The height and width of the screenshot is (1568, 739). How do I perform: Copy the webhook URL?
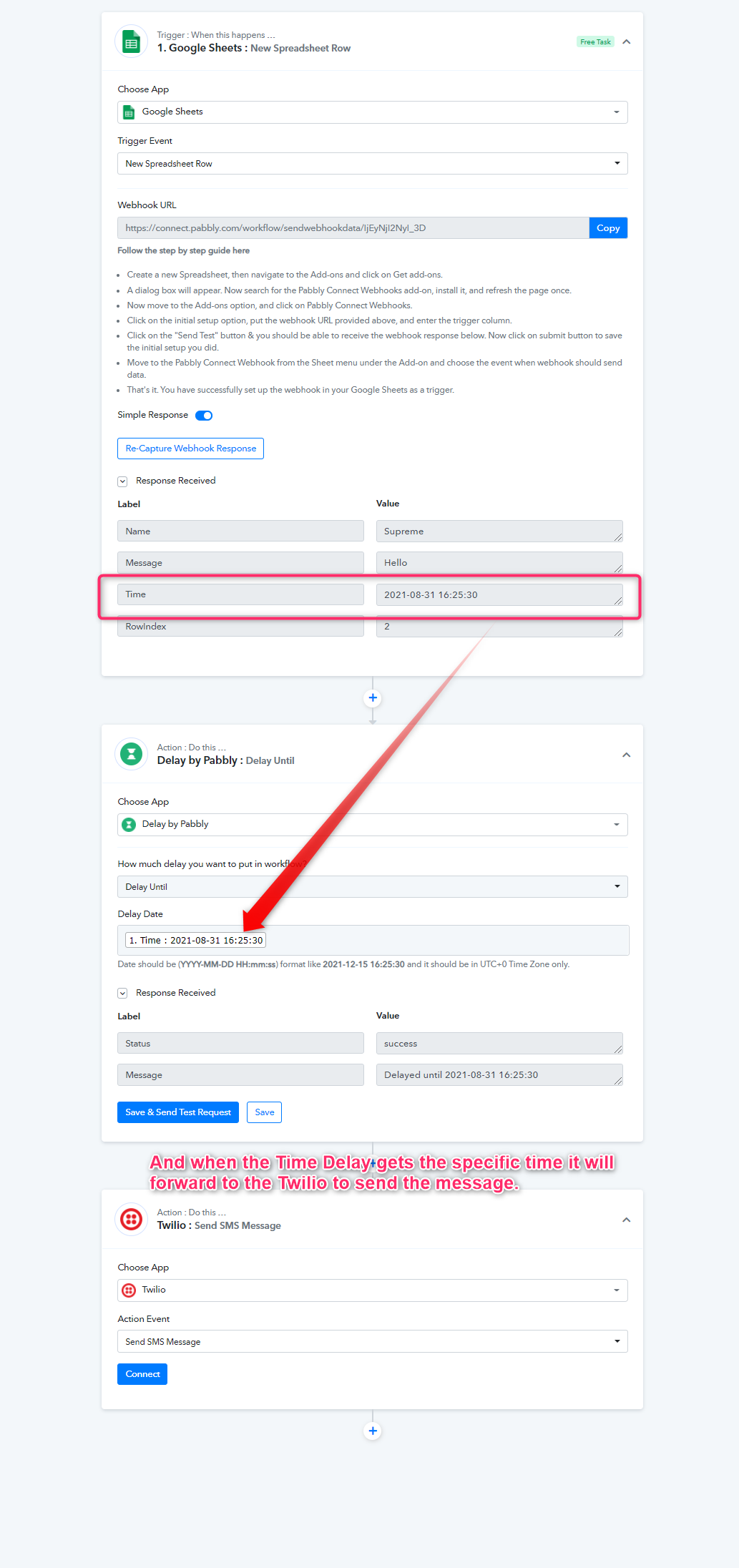coord(608,228)
